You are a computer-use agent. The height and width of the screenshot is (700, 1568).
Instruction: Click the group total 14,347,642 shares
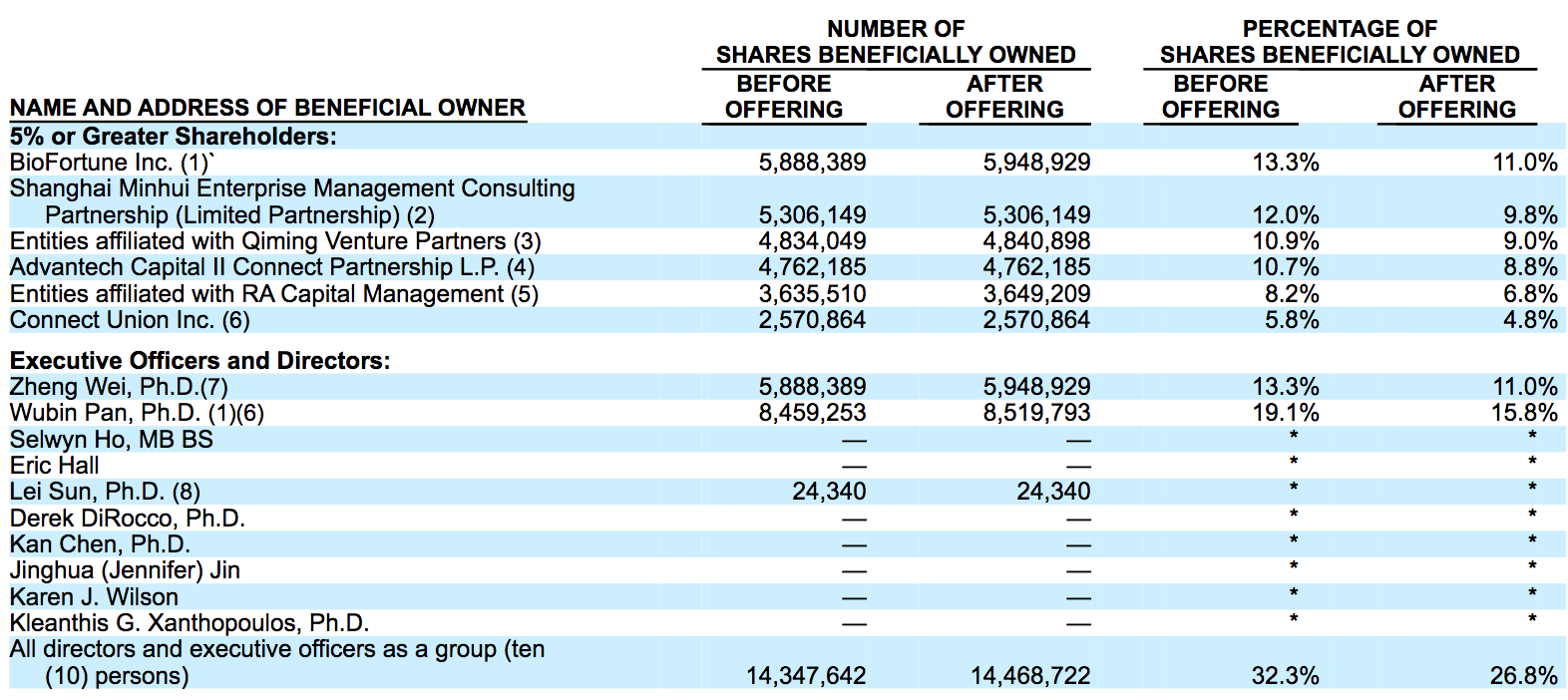point(806,676)
